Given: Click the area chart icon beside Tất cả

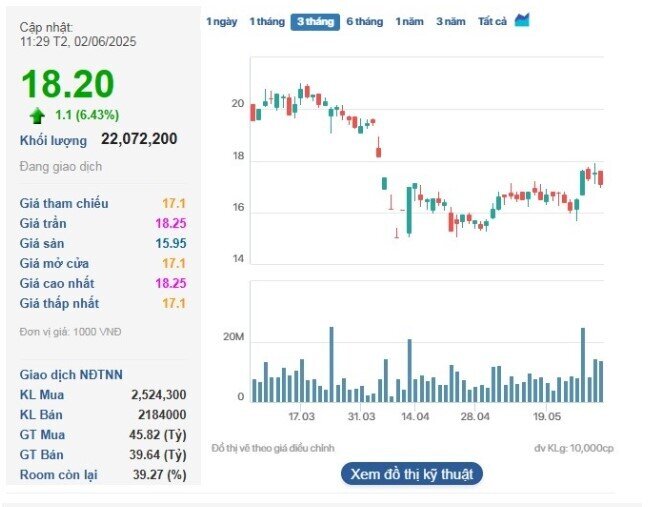Looking at the screenshot, I should (522, 20).
